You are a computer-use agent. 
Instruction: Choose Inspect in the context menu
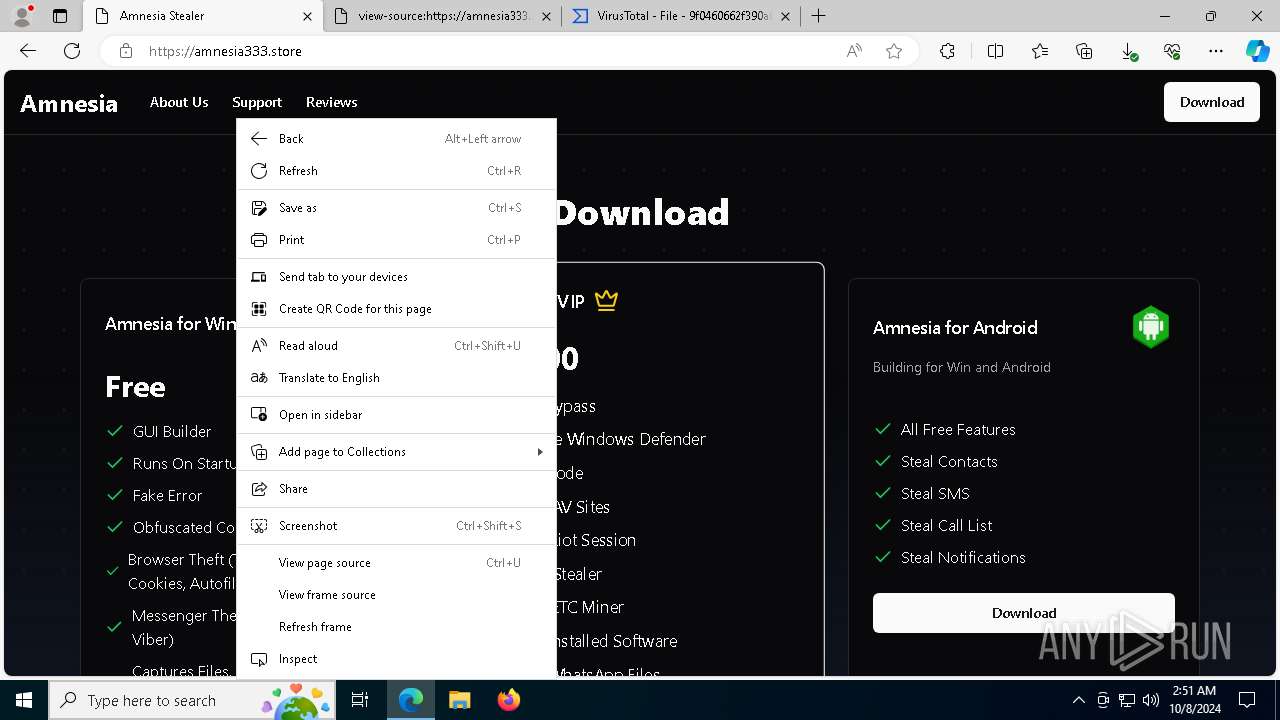[x=396, y=659]
